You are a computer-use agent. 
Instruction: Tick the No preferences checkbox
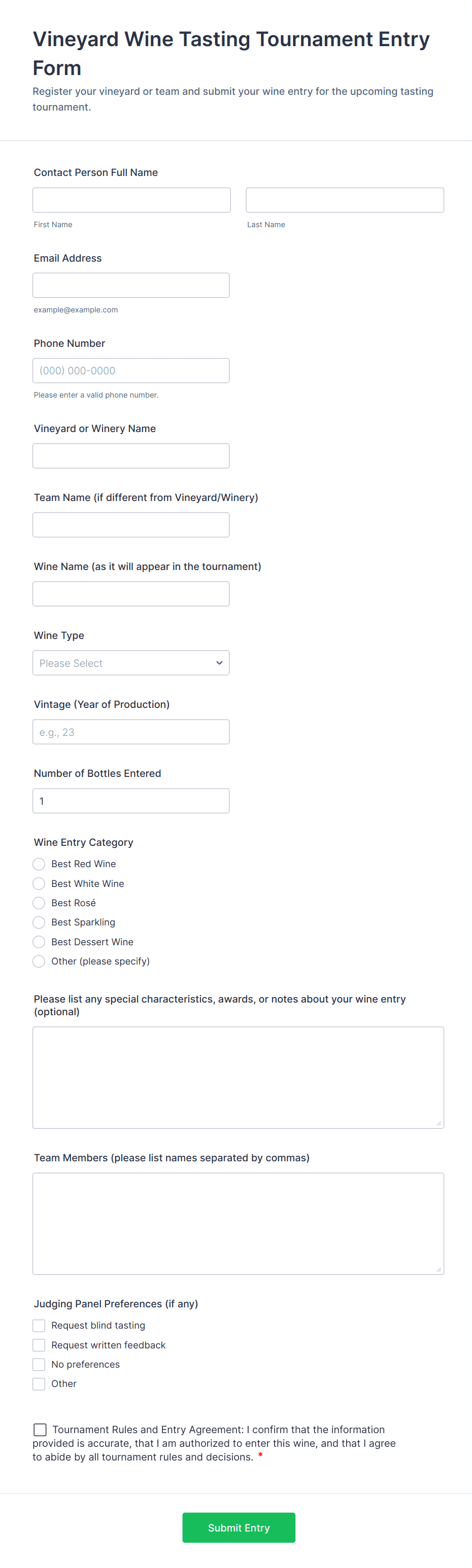[x=39, y=1365]
